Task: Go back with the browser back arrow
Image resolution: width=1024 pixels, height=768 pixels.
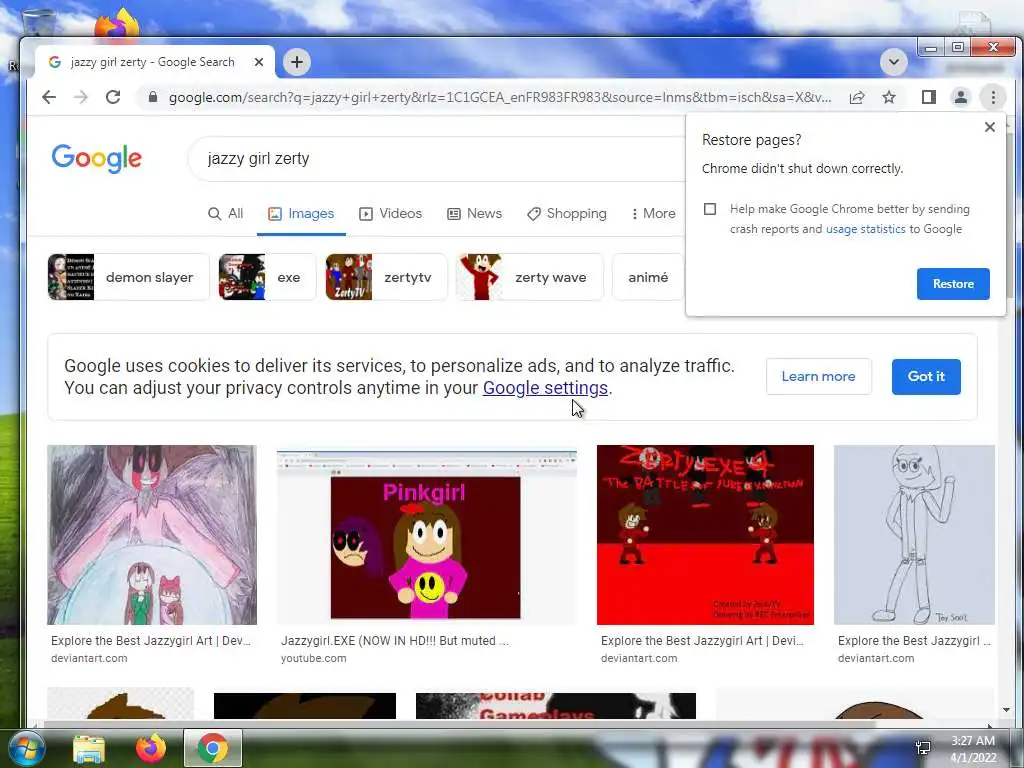Action: click(x=49, y=97)
